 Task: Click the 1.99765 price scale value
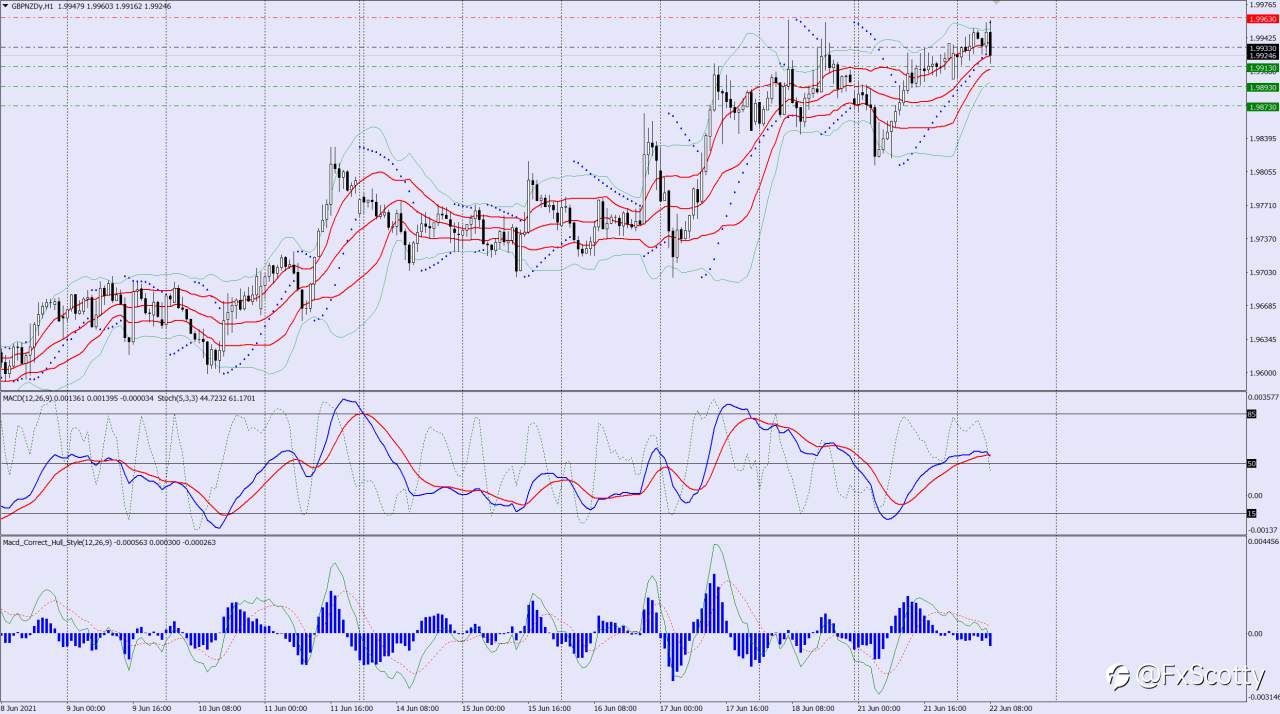(x=1264, y=5)
